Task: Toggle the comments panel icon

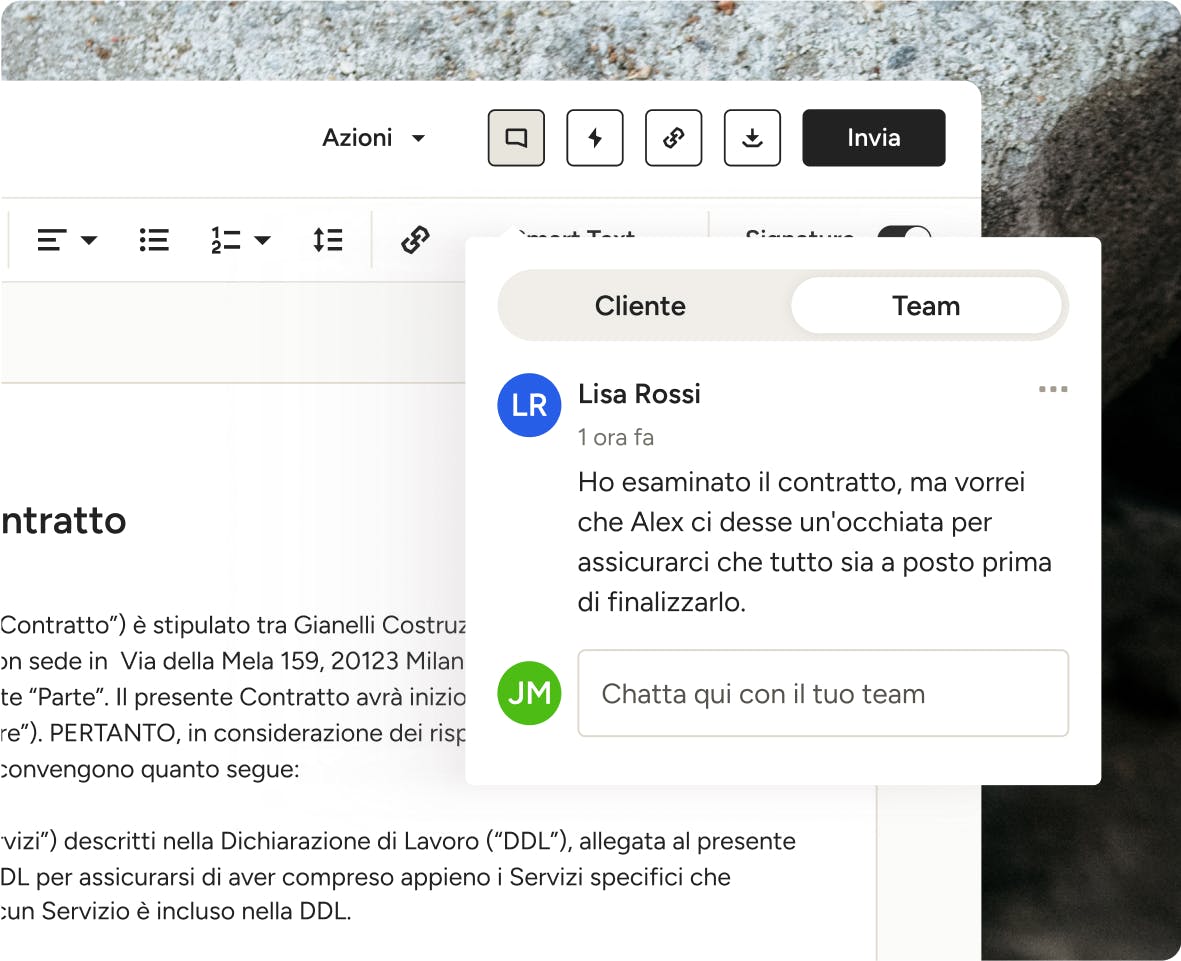Action: [x=516, y=138]
